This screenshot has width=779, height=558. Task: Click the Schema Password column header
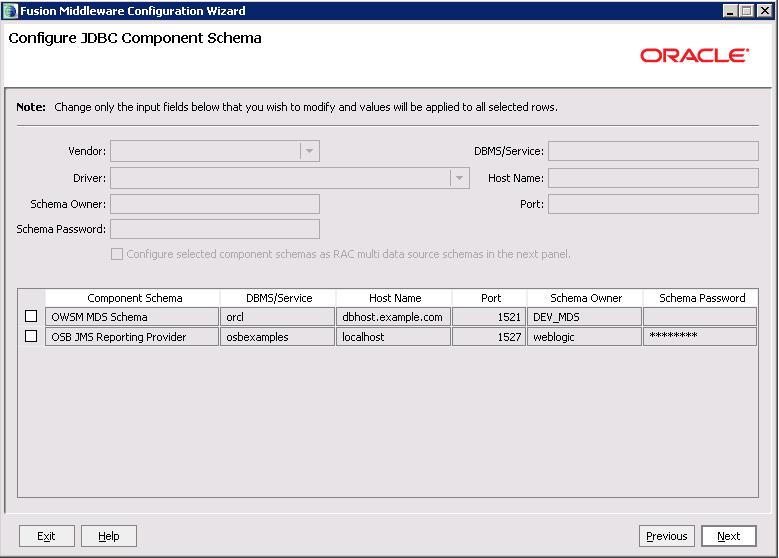[701, 298]
